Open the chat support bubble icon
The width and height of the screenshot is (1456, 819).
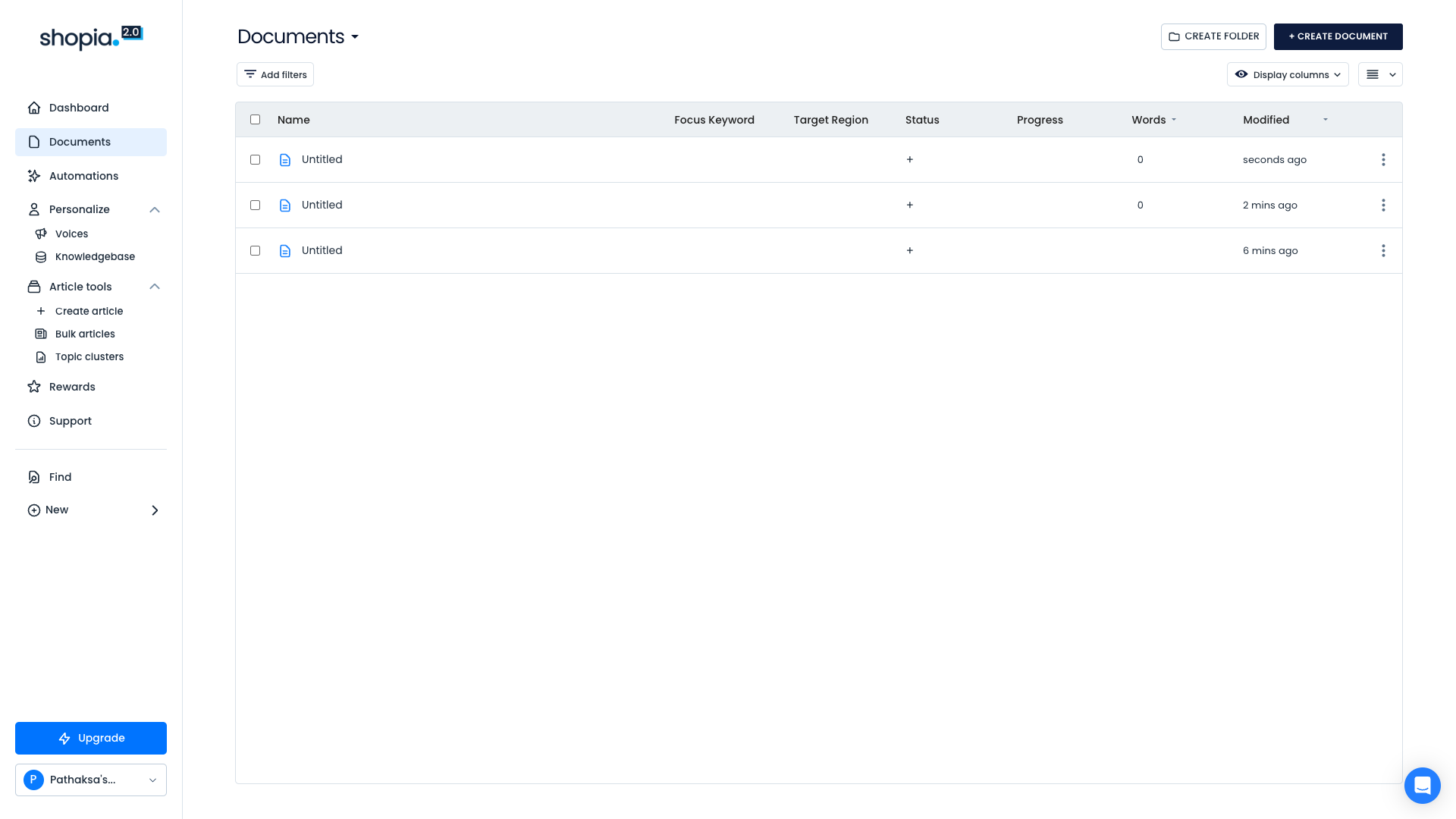click(x=1422, y=785)
